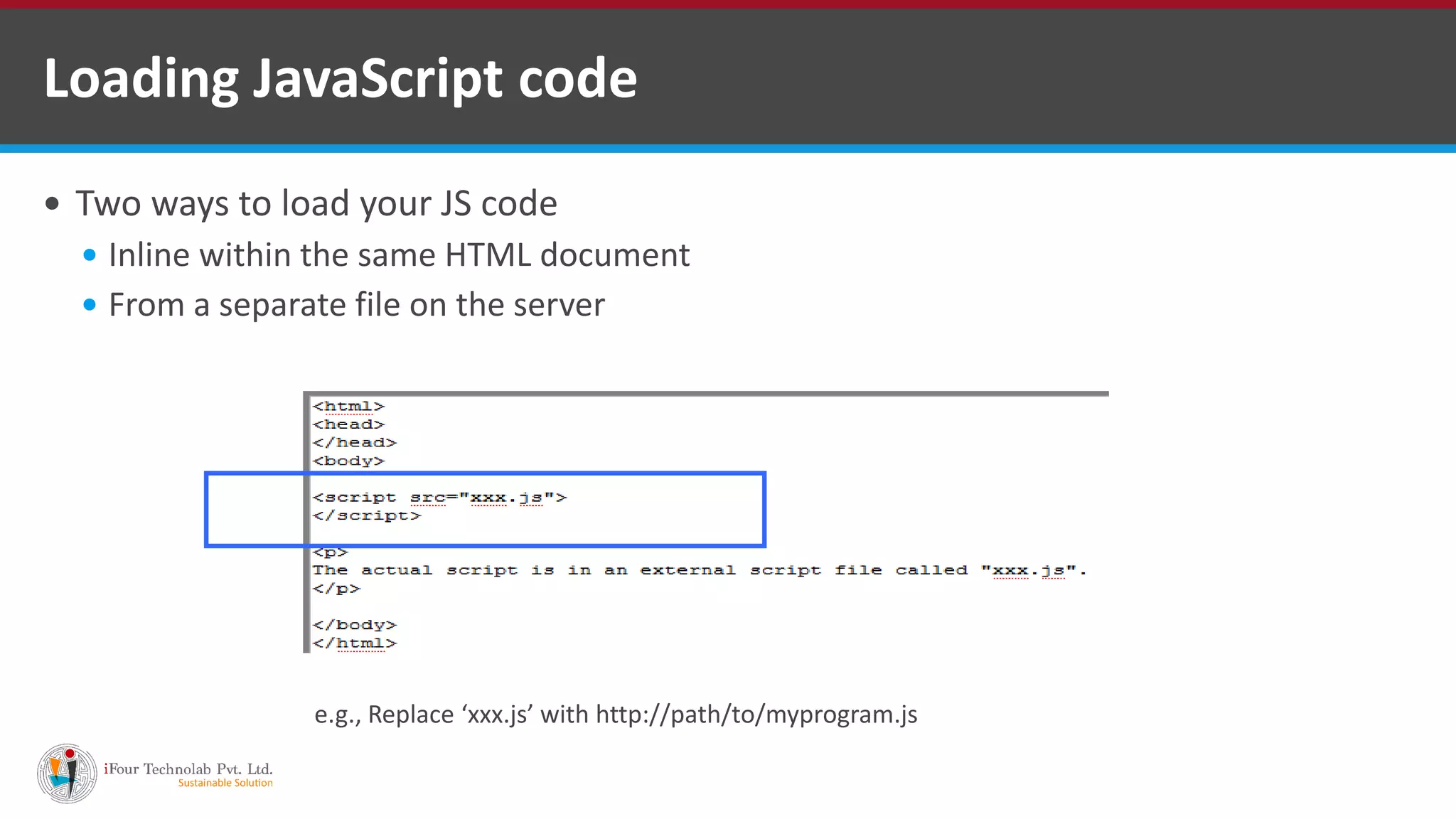Click the iFour Technolab circular logo

[67, 773]
